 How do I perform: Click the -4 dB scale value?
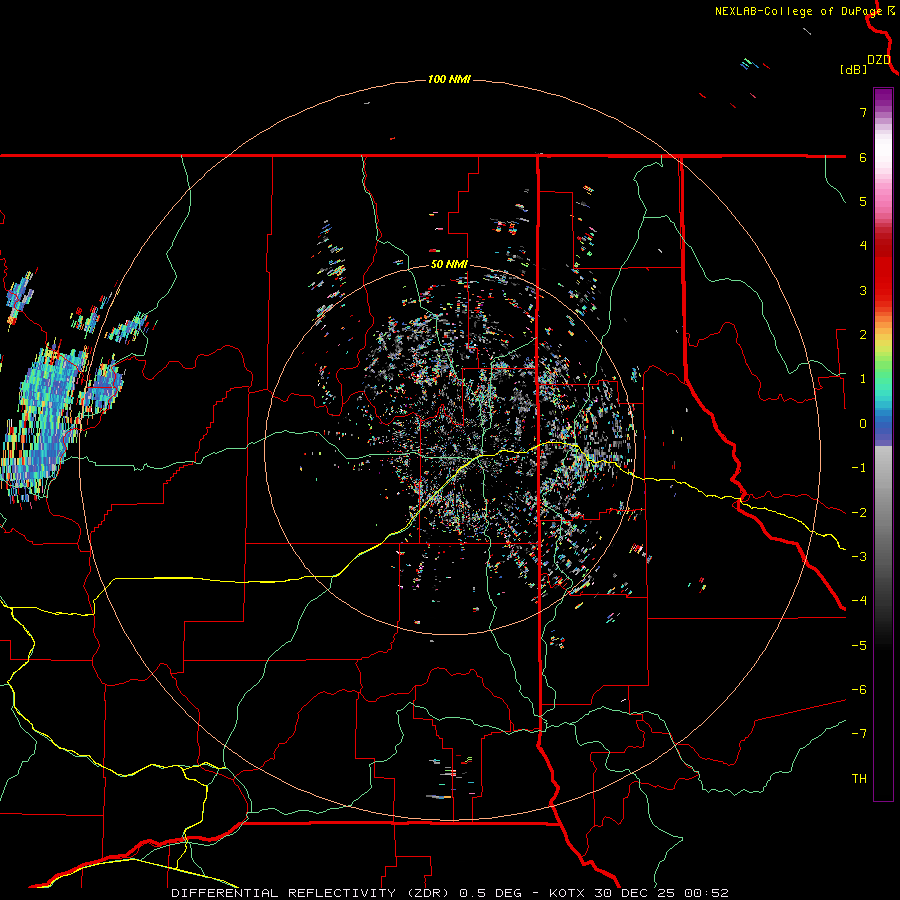[859, 601]
